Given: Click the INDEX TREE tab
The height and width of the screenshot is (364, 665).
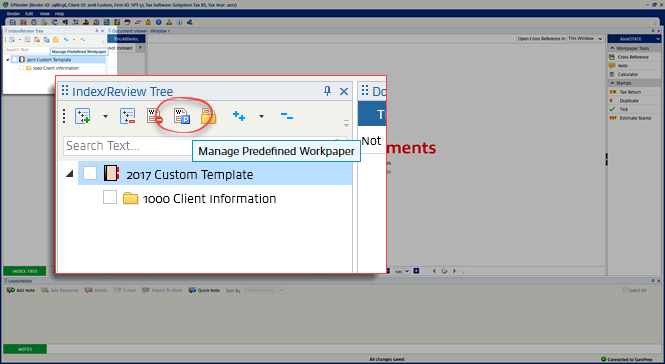Looking at the screenshot, I should [x=25, y=271].
